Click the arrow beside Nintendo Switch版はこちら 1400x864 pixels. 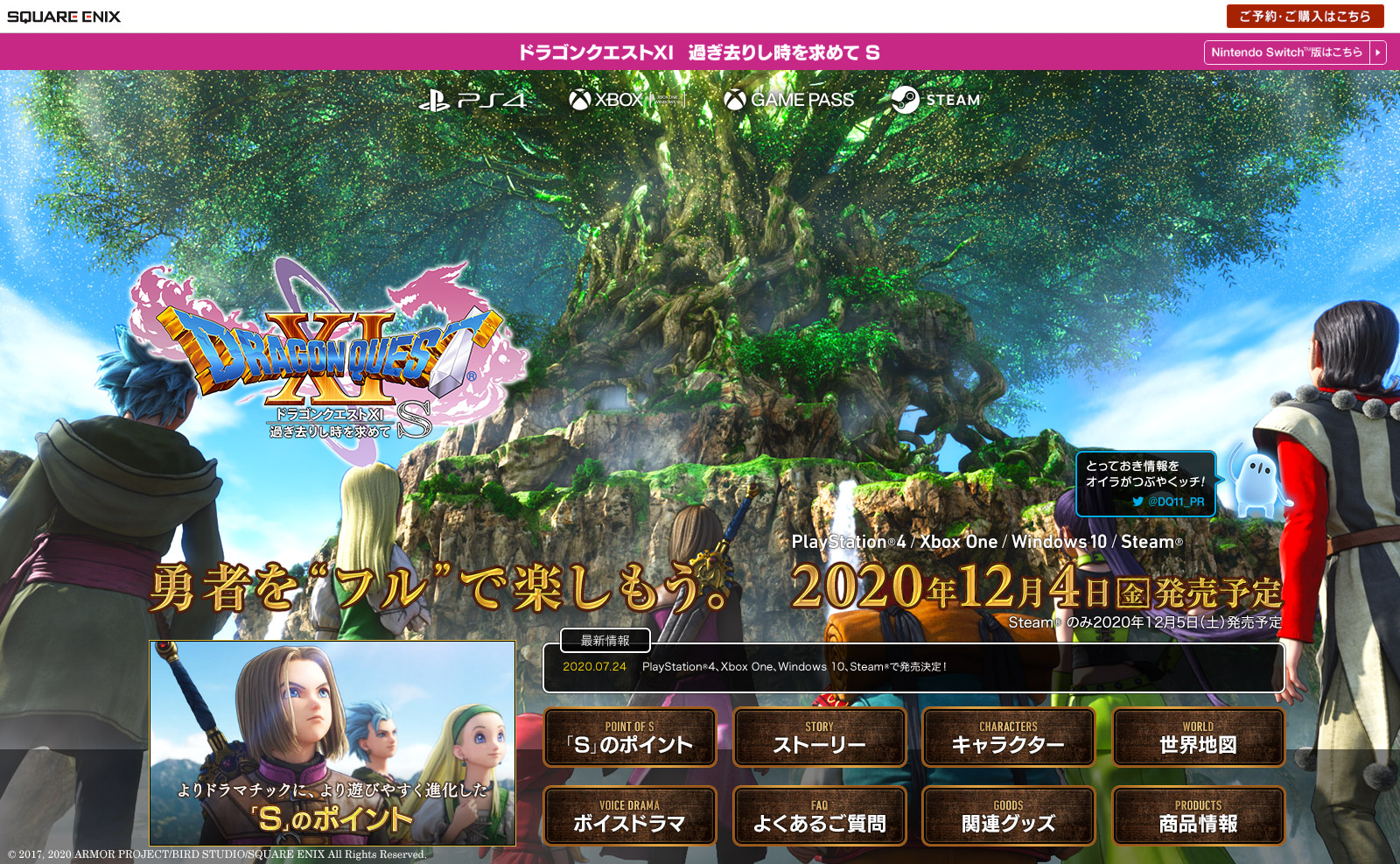click(1378, 53)
